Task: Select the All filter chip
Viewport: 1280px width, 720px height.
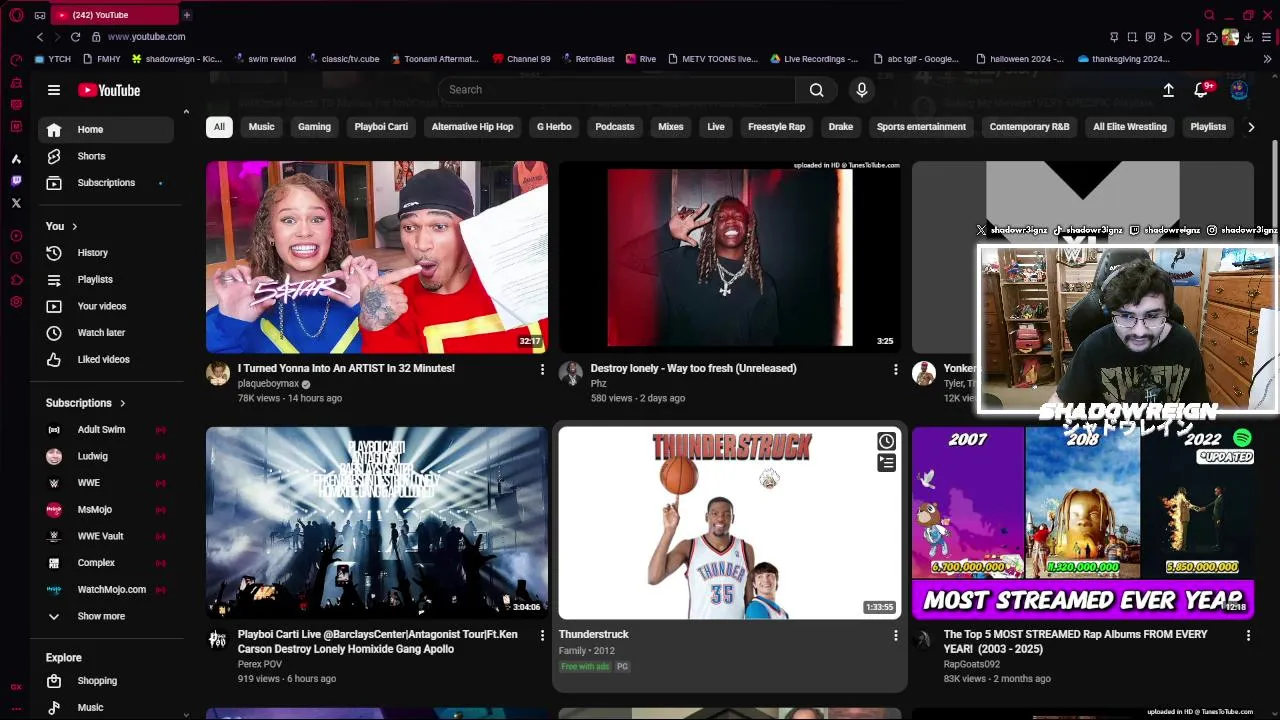Action: [x=219, y=127]
